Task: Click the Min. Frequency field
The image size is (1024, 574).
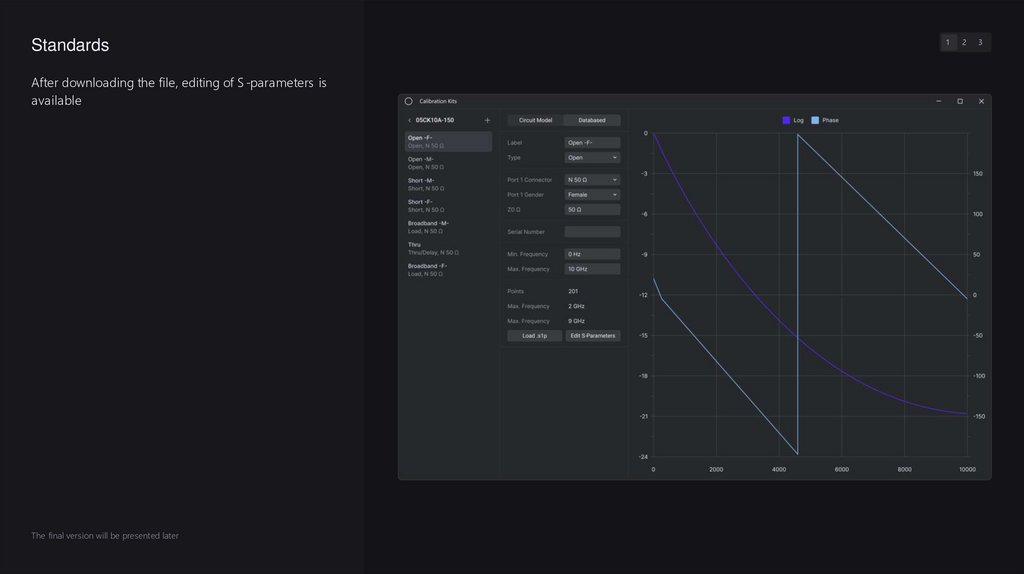Action: point(592,254)
